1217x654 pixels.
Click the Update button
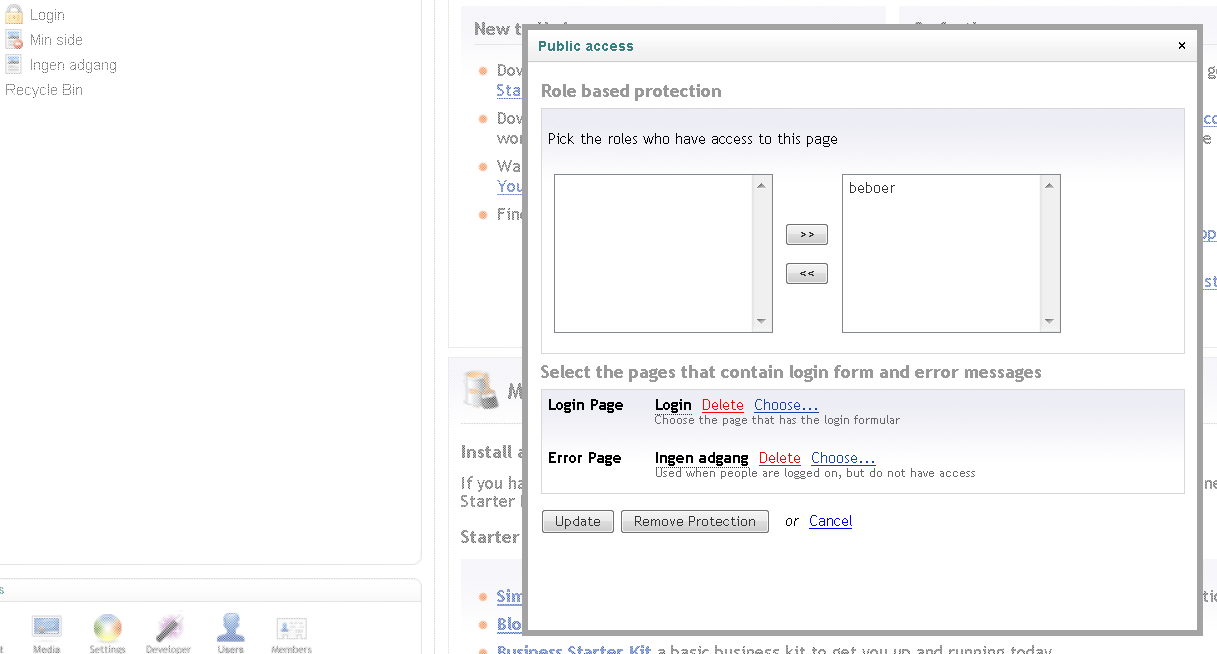pos(577,521)
